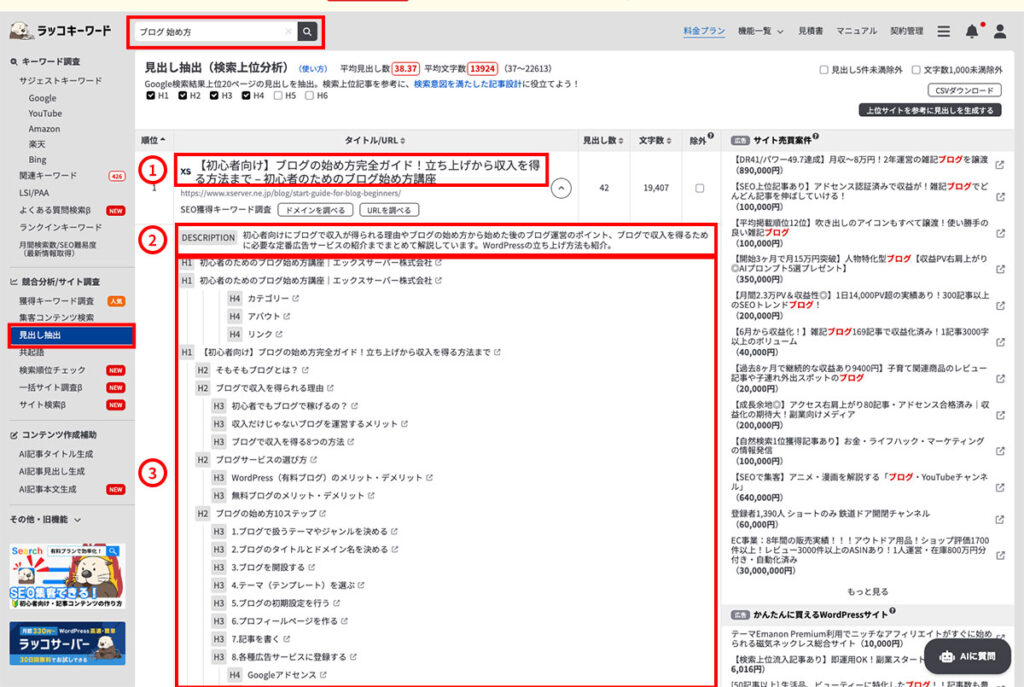Image resolution: width=1024 pixels, height=687 pixels.
Task: Expand the 機能一覧 dropdown
Action: (x=760, y=32)
